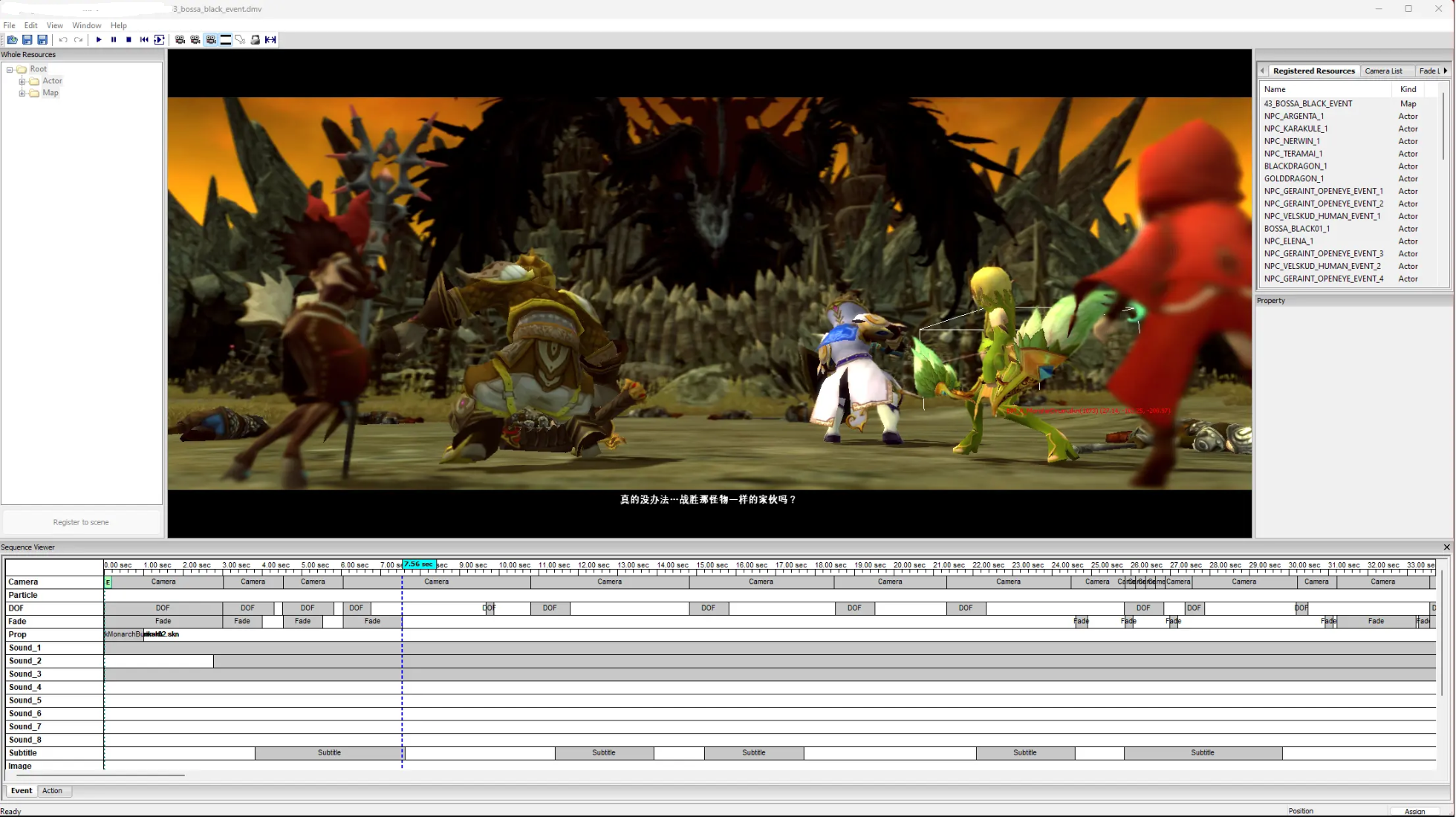The width and height of the screenshot is (1456, 817).
Task: Select the MonarchBu prop clip on timeline
Action: (124, 634)
